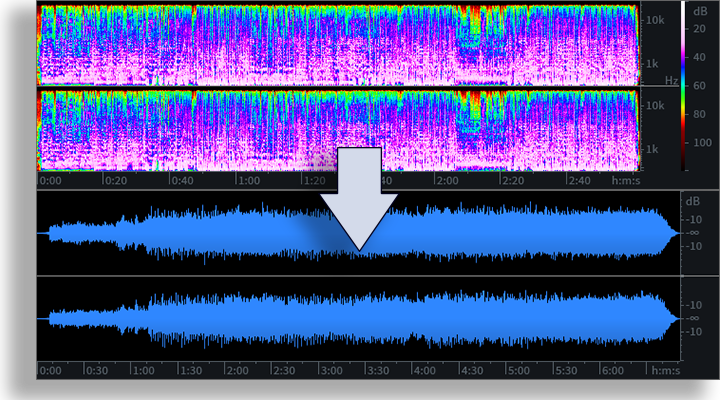Select the 0:30 mark on waveform ruler
The width and height of the screenshot is (720, 400).
pyautogui.click(x=96, y=370)
